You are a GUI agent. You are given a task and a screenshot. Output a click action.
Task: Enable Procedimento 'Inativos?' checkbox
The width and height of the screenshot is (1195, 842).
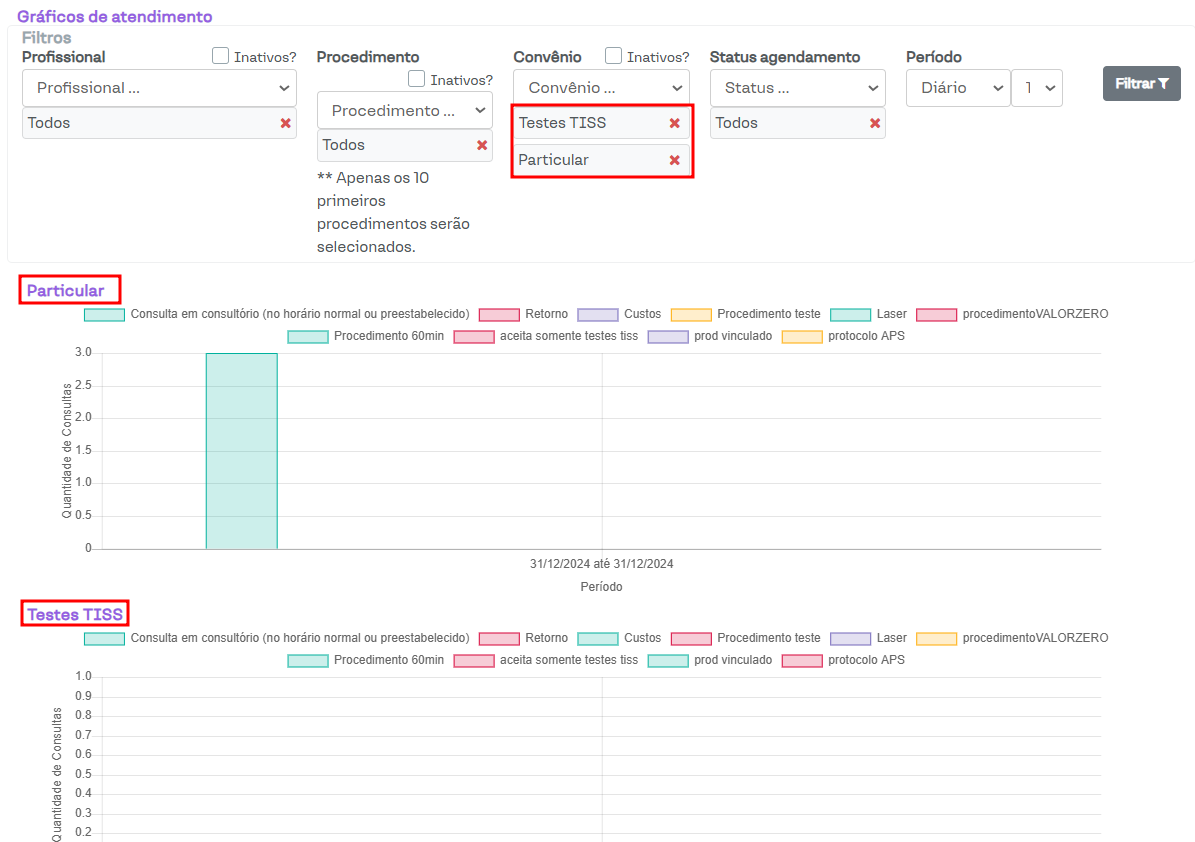click(x=417, y=79)
